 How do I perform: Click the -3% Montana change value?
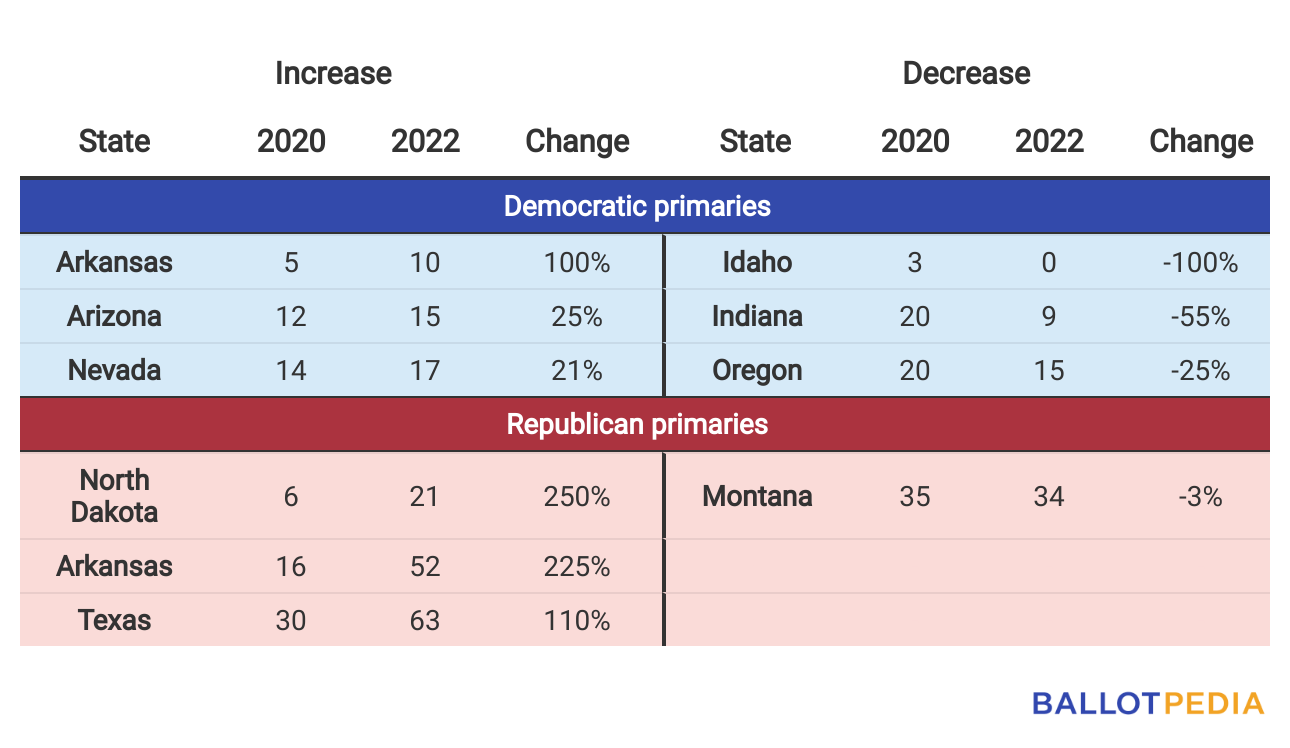[x=1200, y=496]
